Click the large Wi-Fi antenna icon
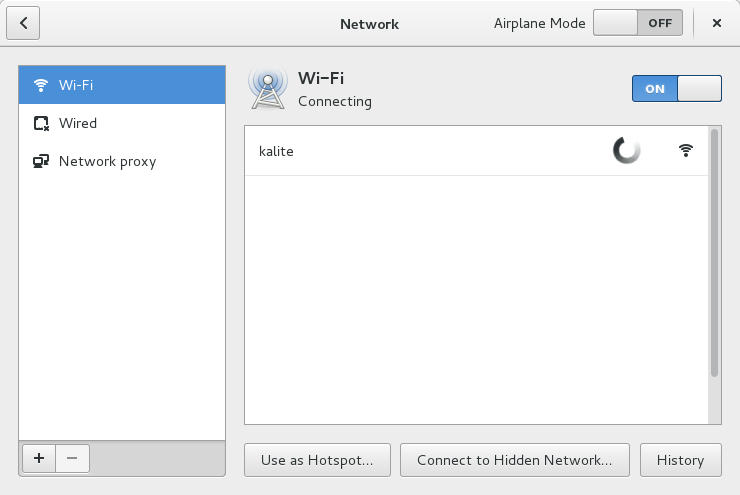Viewport: 740px width, 495px height. click(x=267, y=89)
